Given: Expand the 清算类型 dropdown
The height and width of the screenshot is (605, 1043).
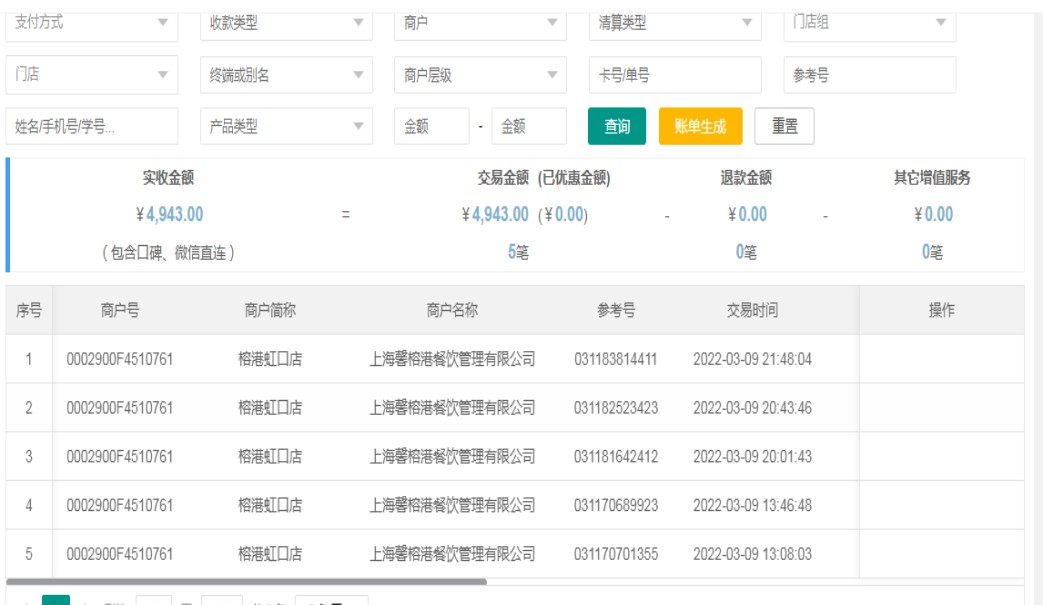Looking at the screenshot, I should tap(675, 23).
